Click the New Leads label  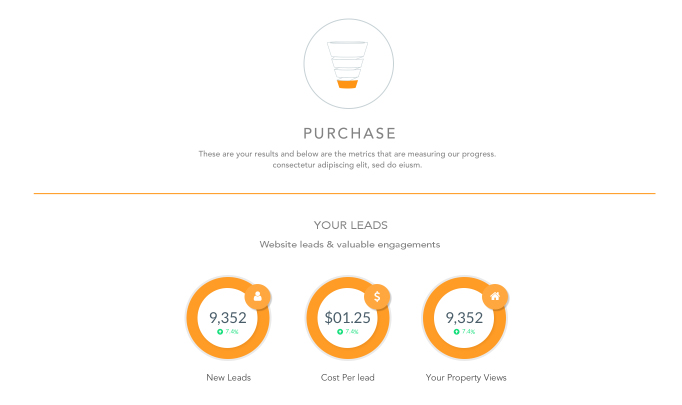coord(228,377)
